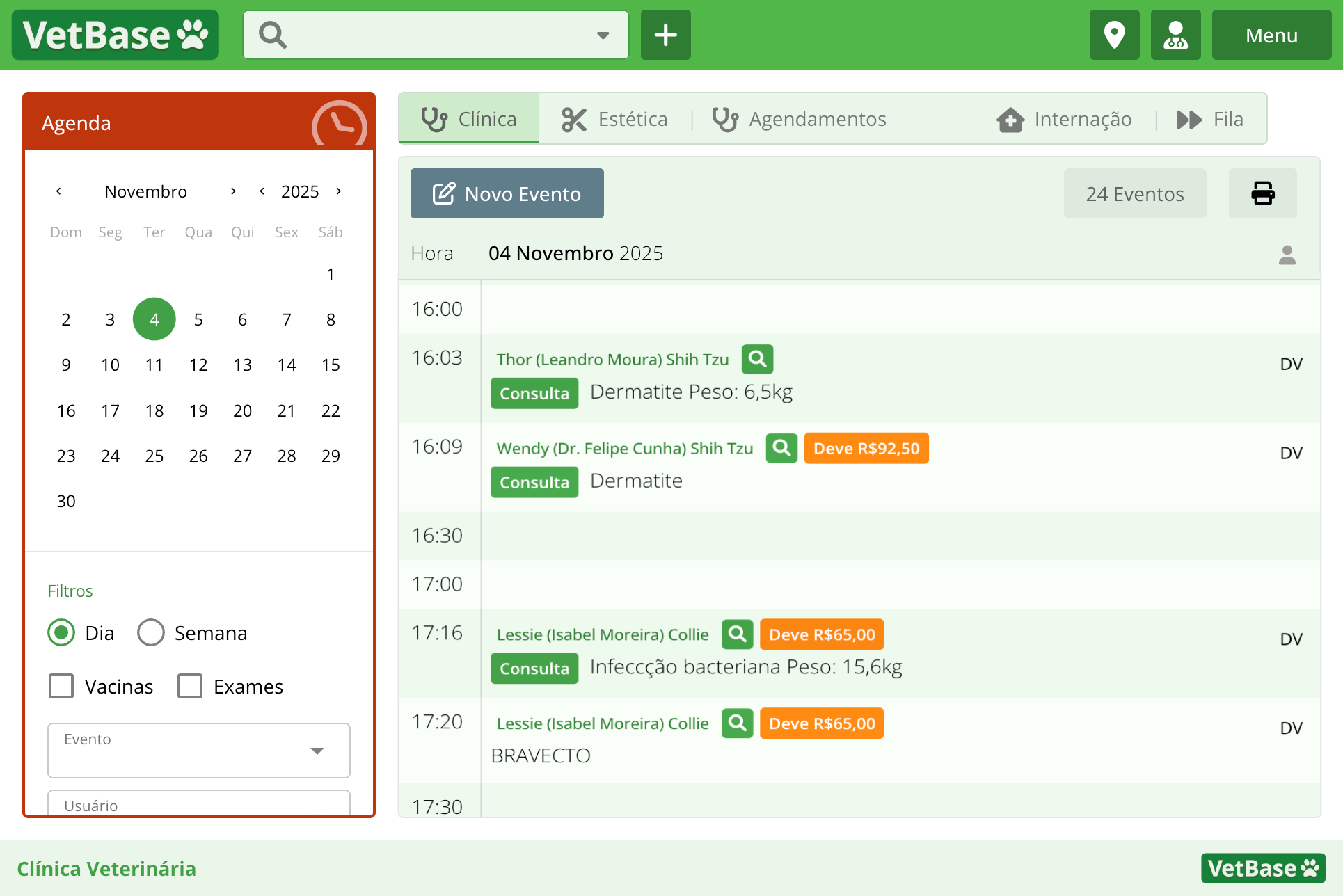This screenshot has width=1343, height=896.
Task: Click the Novo Evento button
Action: [507, 193]
